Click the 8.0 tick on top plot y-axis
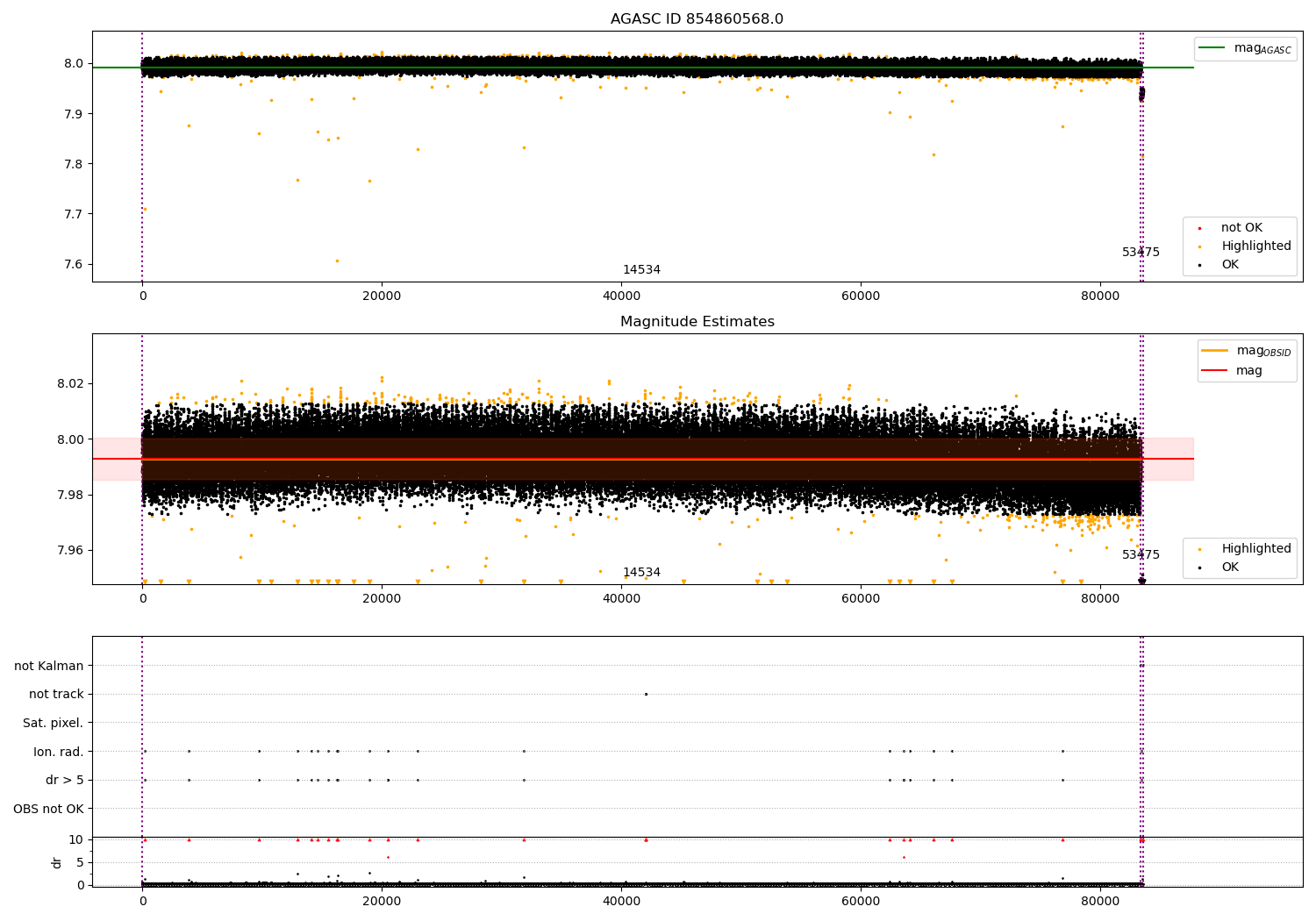 (x=74, y=64)
